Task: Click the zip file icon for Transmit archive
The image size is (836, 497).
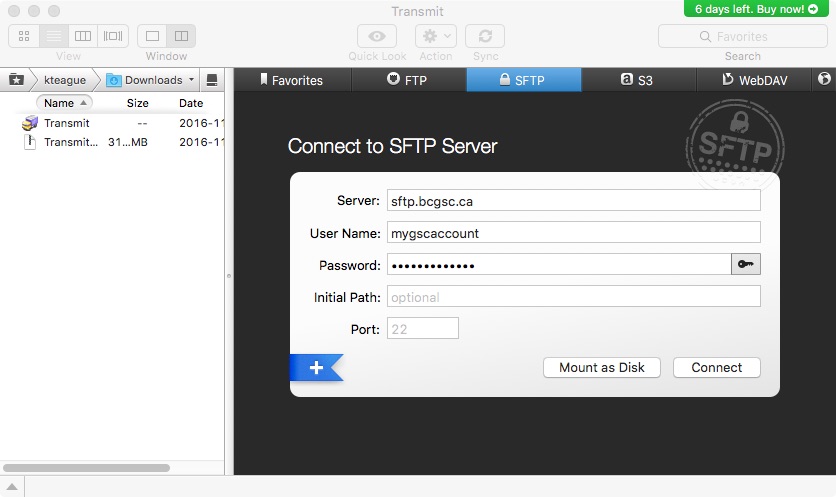Action: tap(30, 142)
